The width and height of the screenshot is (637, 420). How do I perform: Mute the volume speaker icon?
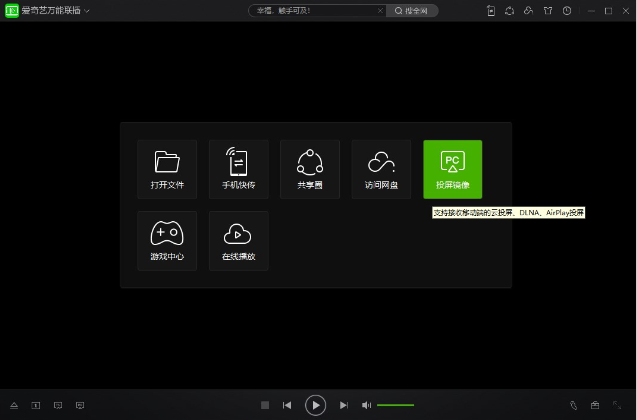[x=366, y=405]
